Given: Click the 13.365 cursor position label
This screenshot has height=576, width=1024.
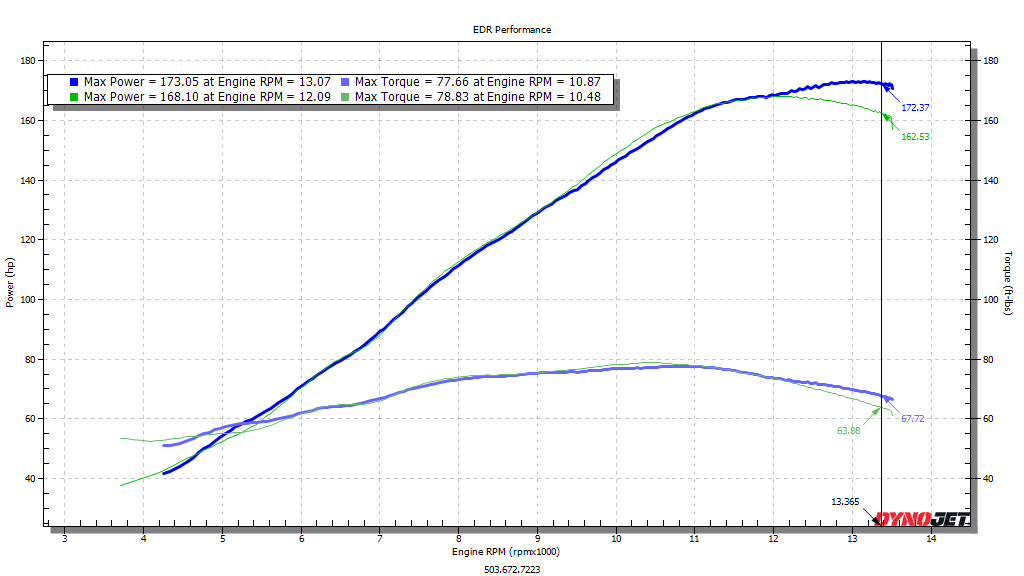Looking at the screenshot, I should 845,502.
